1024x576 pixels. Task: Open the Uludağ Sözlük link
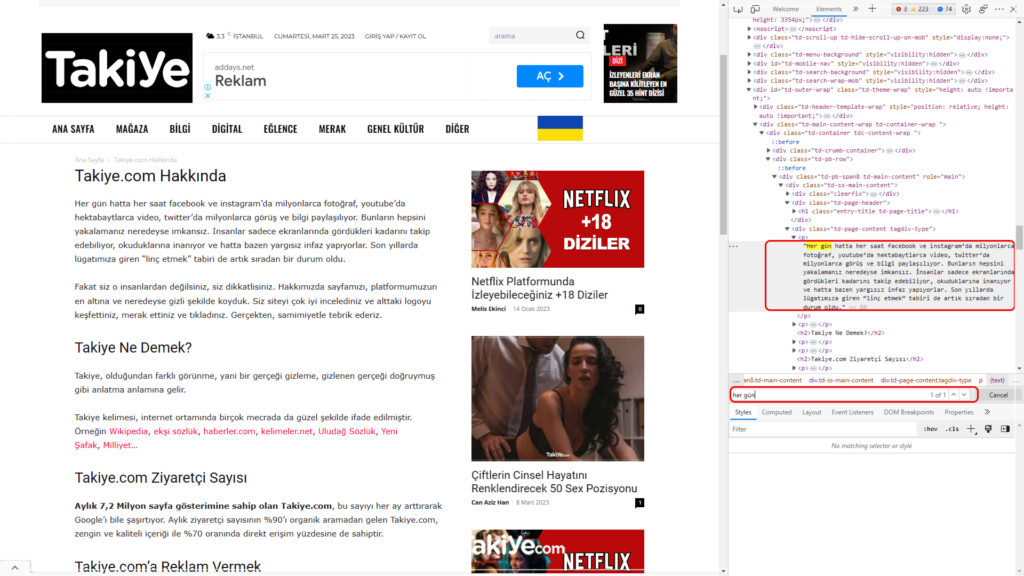[x=347, y=431]
